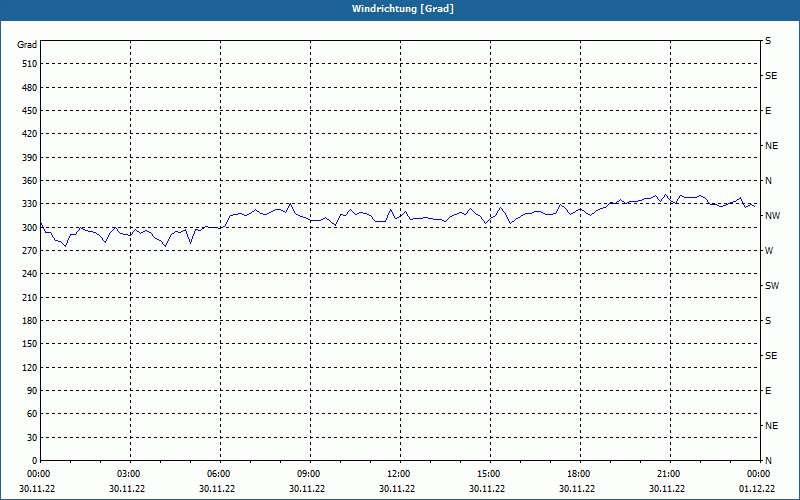Click the SW compass label on right axis
Image resolution: width=800 pixels, height=500 pixels.
tap(772, 286)
